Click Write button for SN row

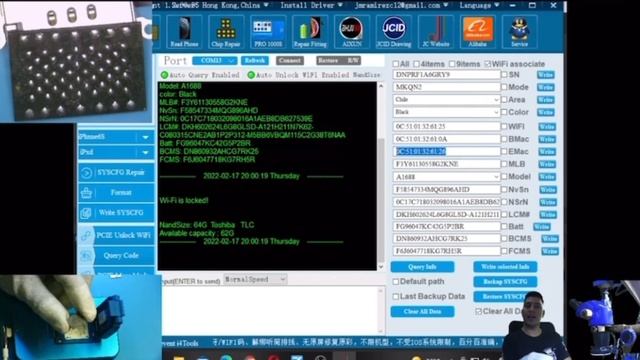click(x=545, y=75)
